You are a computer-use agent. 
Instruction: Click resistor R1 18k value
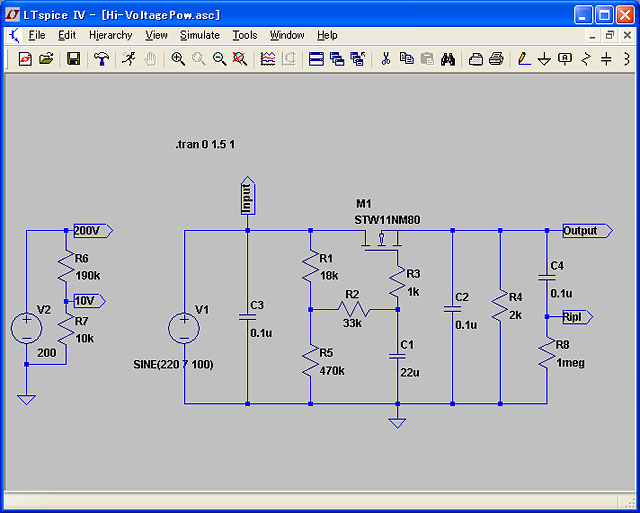[329, 275]
